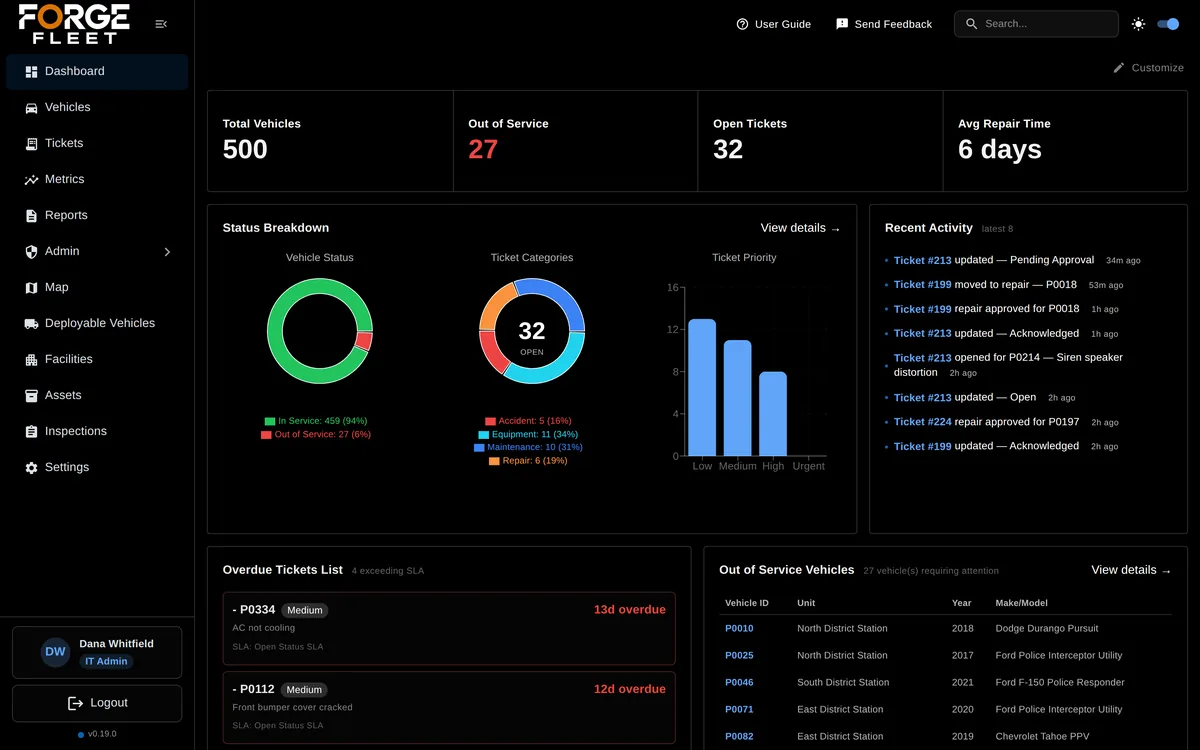Toggle the dark mode switch
This screenshot has width=1200, height=750.
coord(1168,24)
